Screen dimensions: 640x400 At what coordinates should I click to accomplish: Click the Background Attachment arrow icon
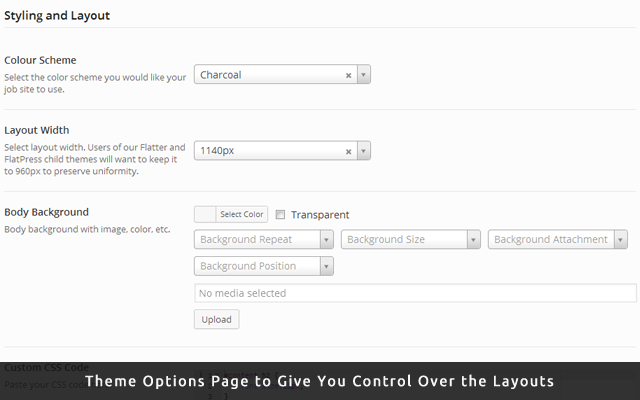pos(620,240)
